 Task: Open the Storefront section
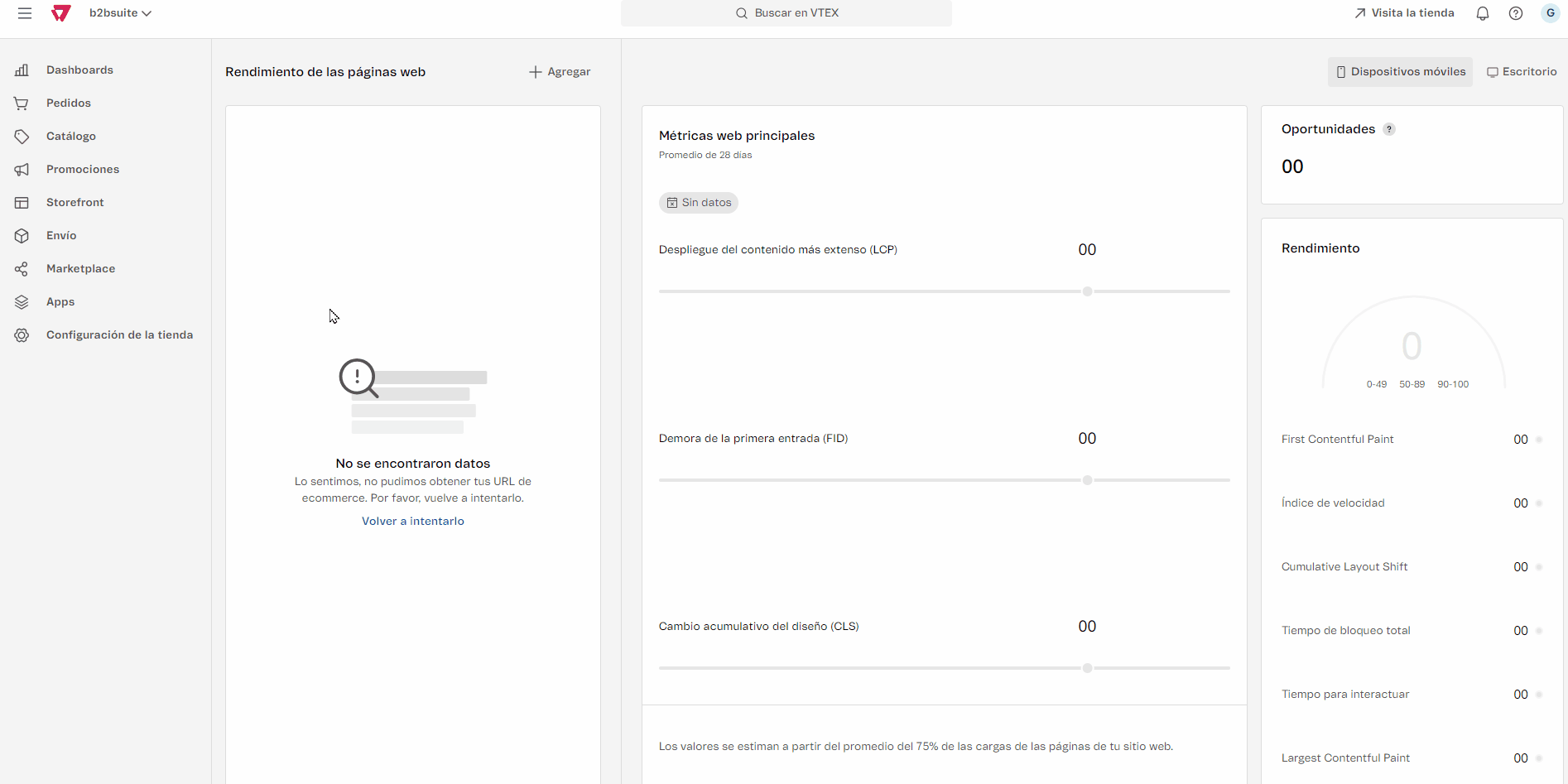pos(75,203)
